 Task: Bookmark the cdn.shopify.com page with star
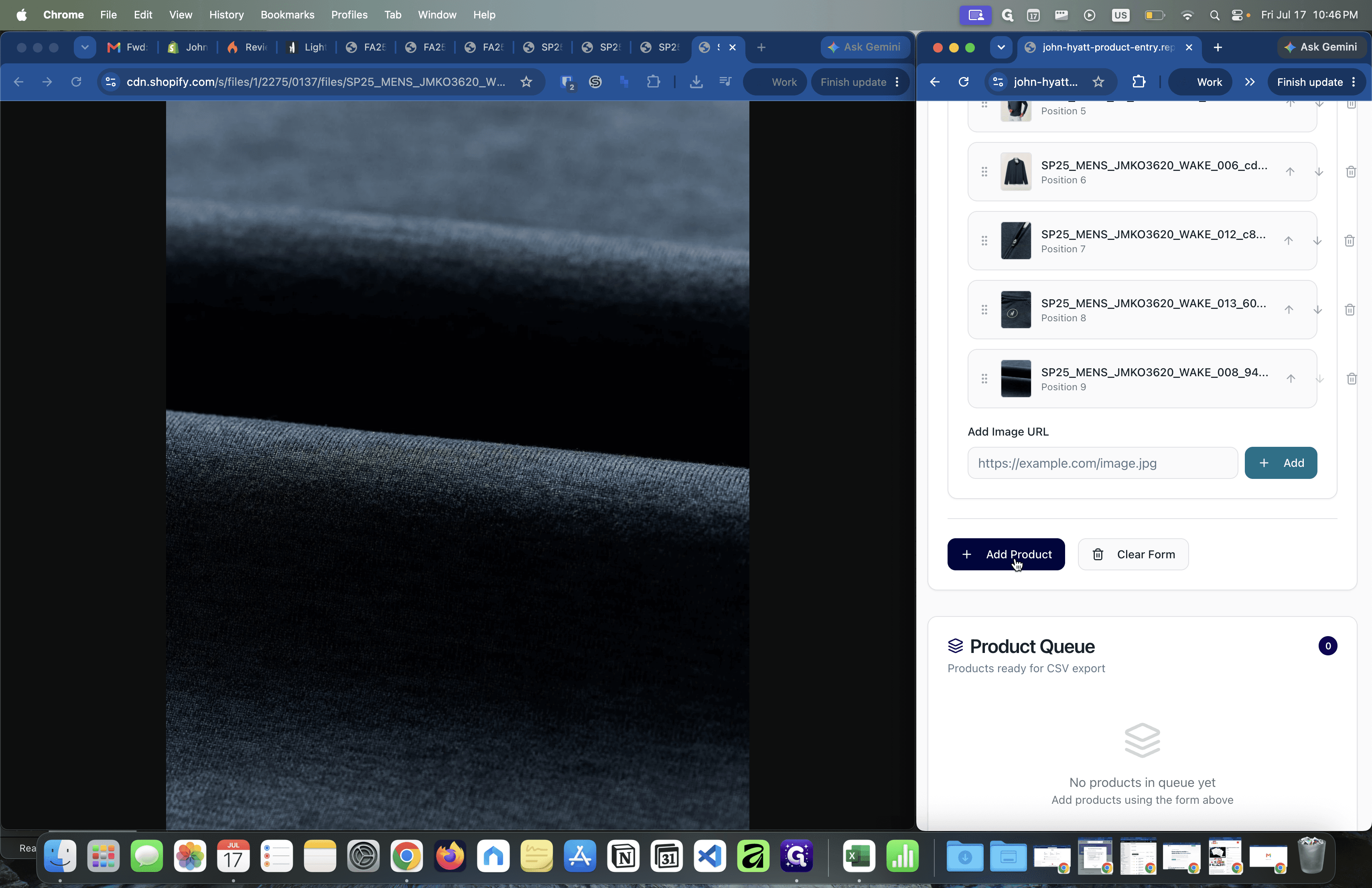526,82
